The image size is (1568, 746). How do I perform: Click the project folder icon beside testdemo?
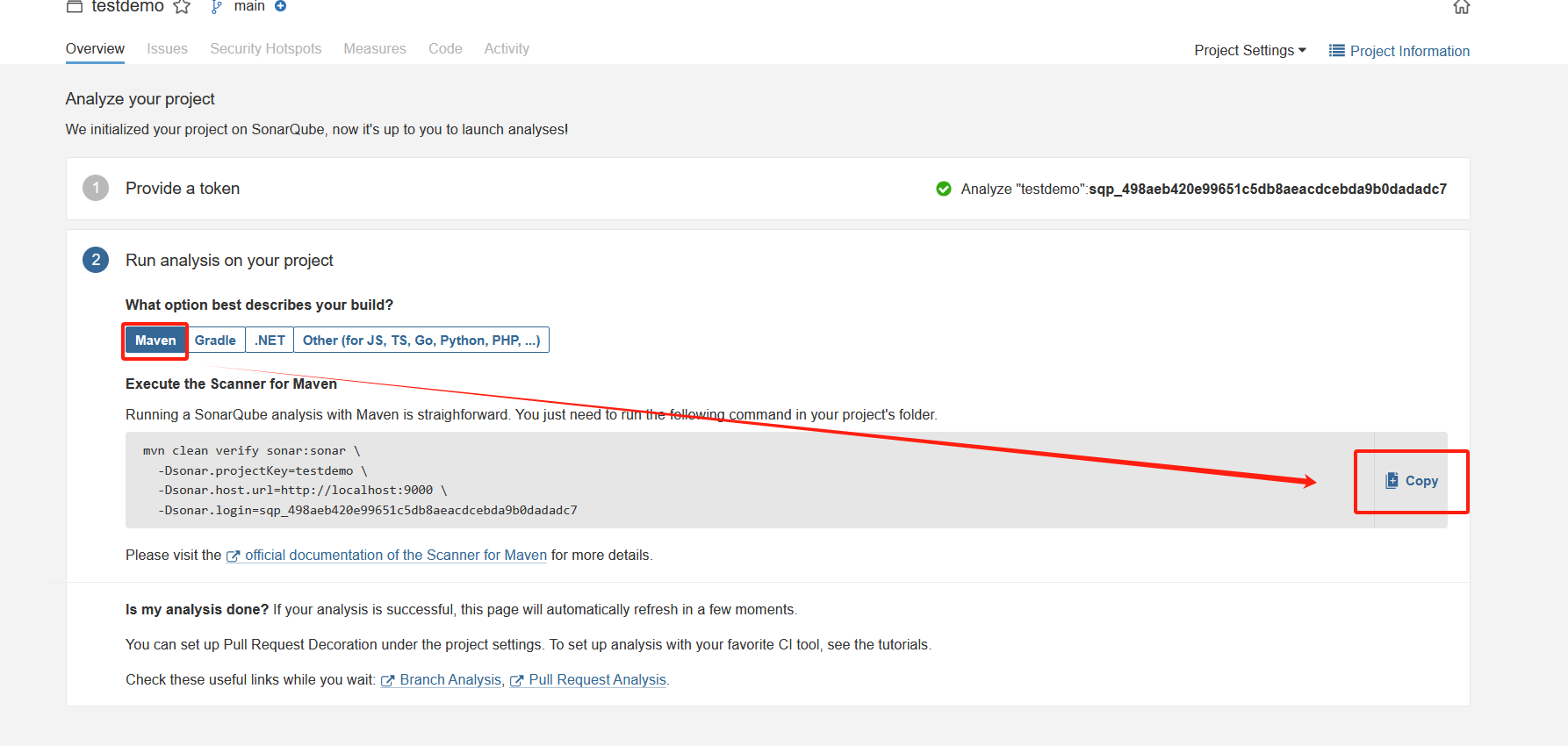click(x=75, y=6)
